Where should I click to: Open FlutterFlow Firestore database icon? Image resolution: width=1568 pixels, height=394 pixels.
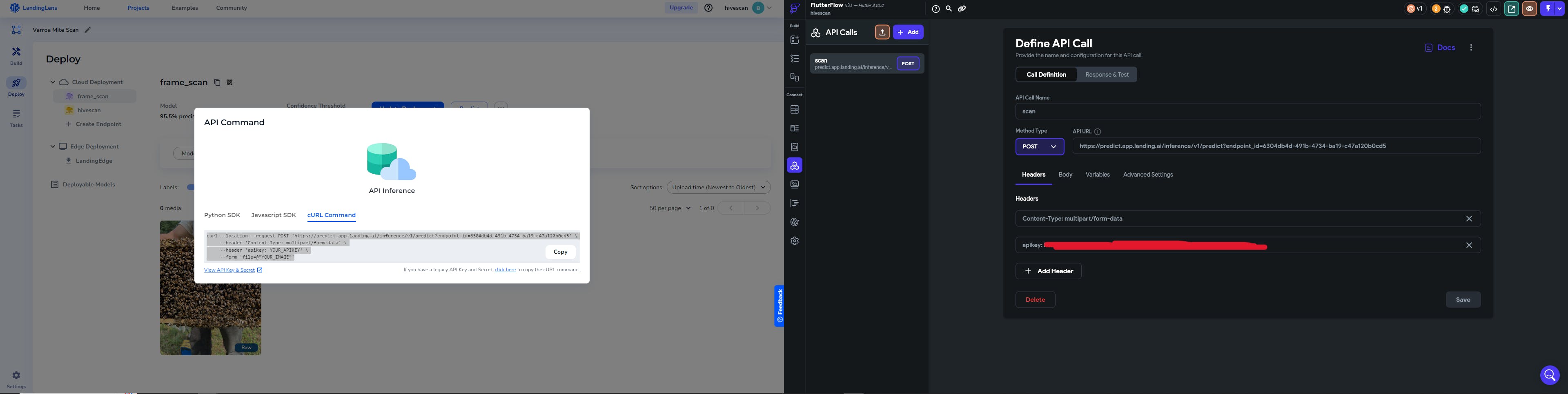(794, 109)
